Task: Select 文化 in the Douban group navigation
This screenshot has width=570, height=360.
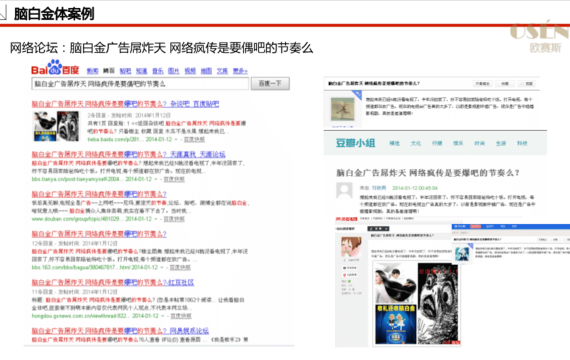Action: pos(416,143)
